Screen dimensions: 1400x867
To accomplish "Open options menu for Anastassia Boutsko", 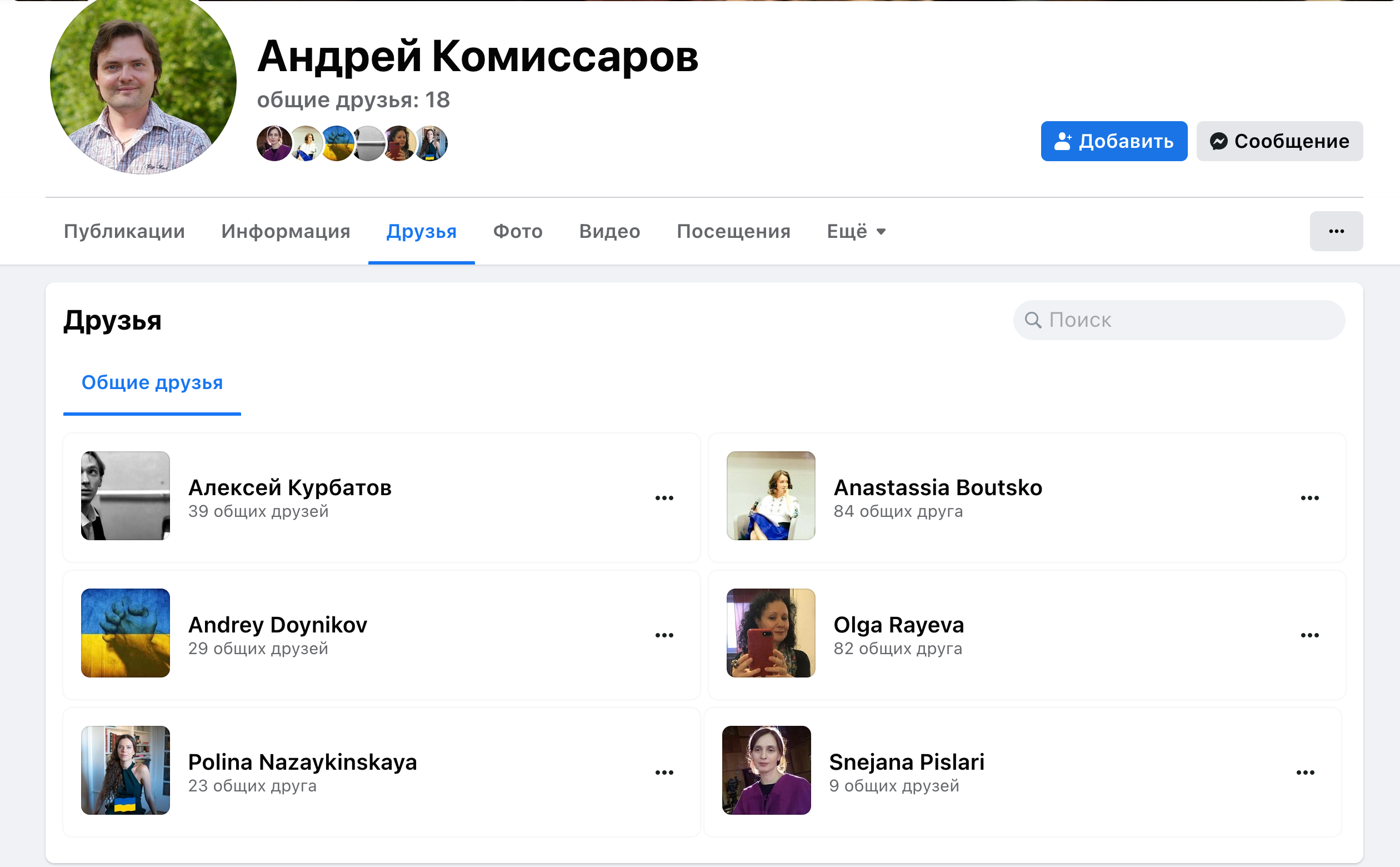I will tap(1309, 498).
